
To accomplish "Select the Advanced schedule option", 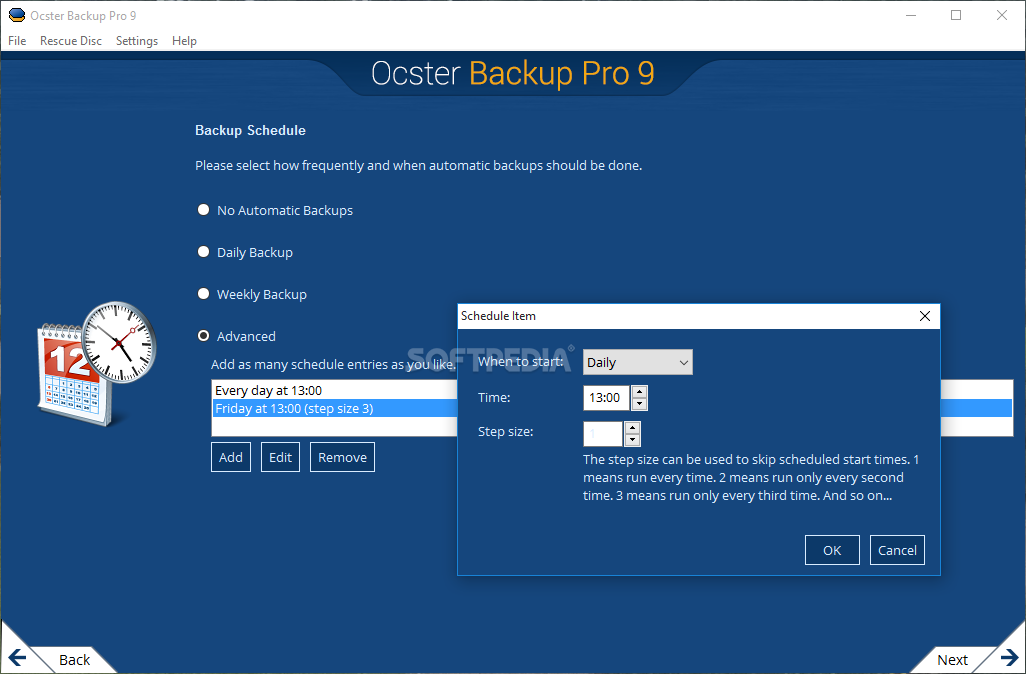I will 203,336.
